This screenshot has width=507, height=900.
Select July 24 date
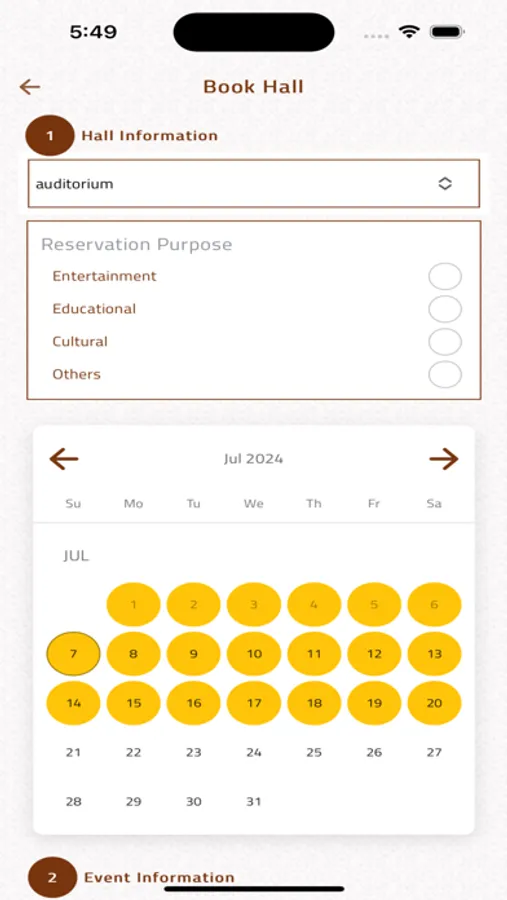(254, 752)
